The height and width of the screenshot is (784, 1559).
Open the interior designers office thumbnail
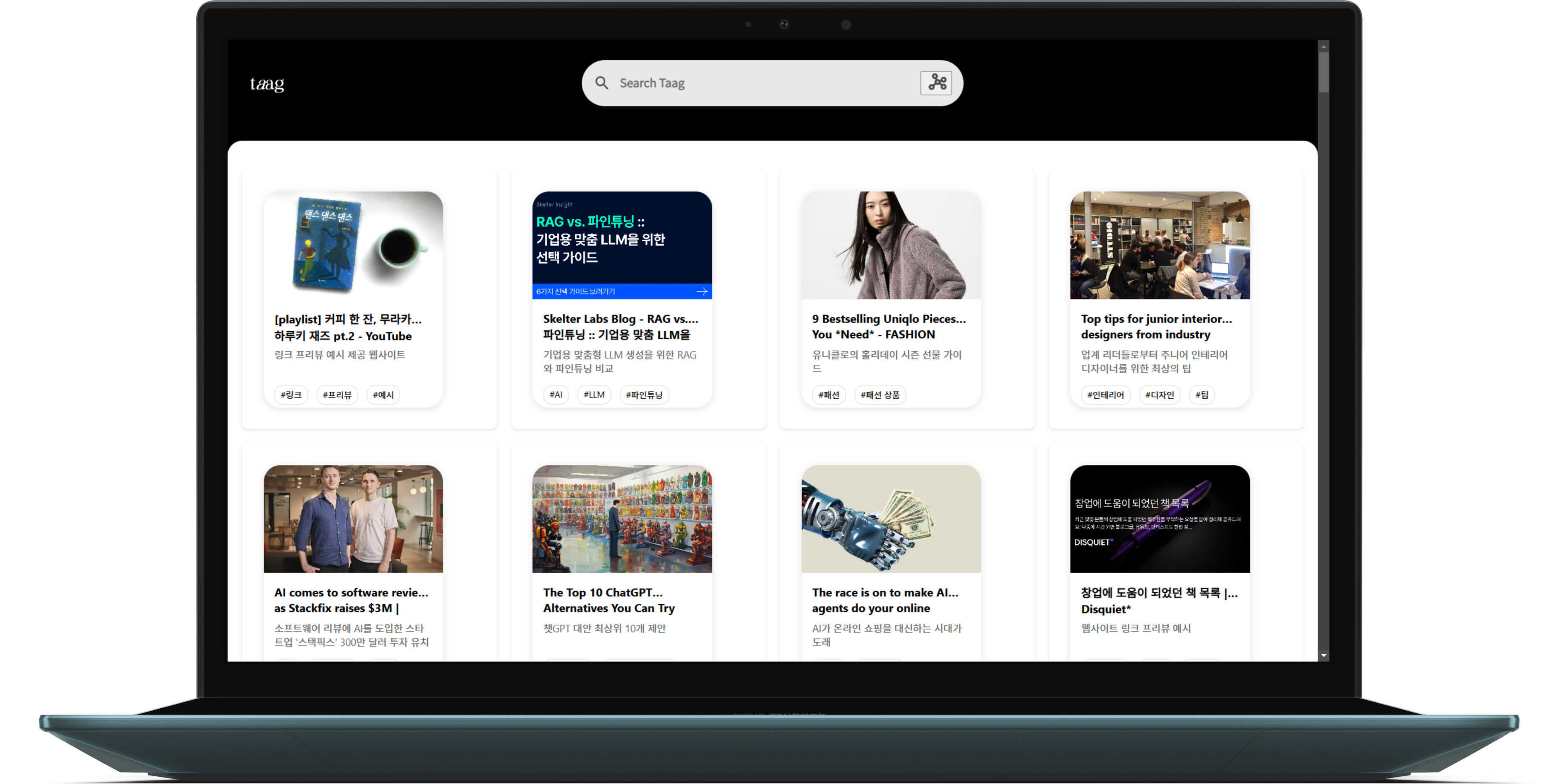pyautogui.click(x=1160, y=245)
